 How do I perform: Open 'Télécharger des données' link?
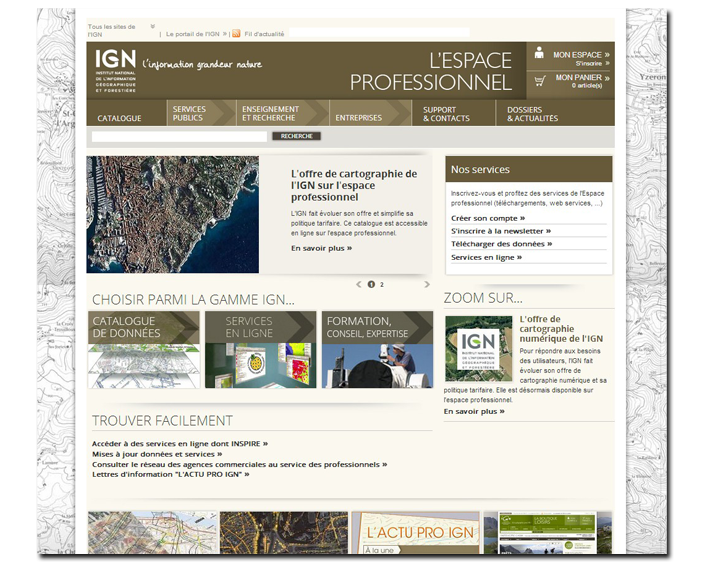(x=501, y=244)
